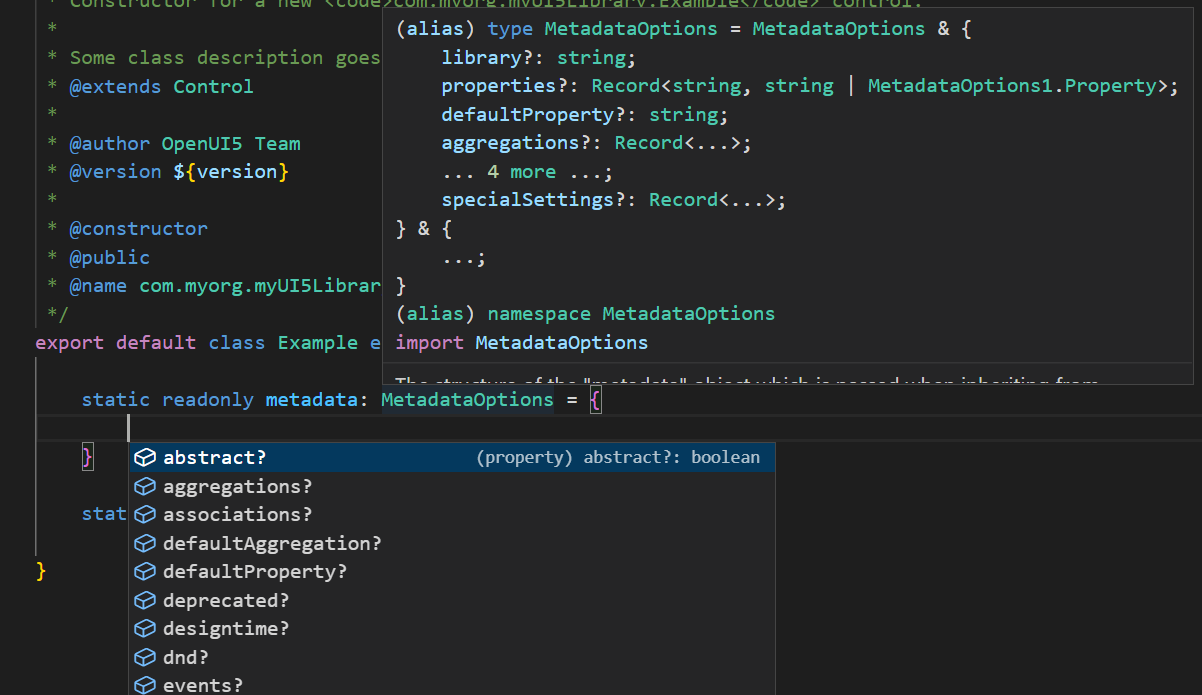Click 'specialSettings?: Record<...>;' line in tooltip
This screenshot has width=1202, height=695.
pos(613,200)
